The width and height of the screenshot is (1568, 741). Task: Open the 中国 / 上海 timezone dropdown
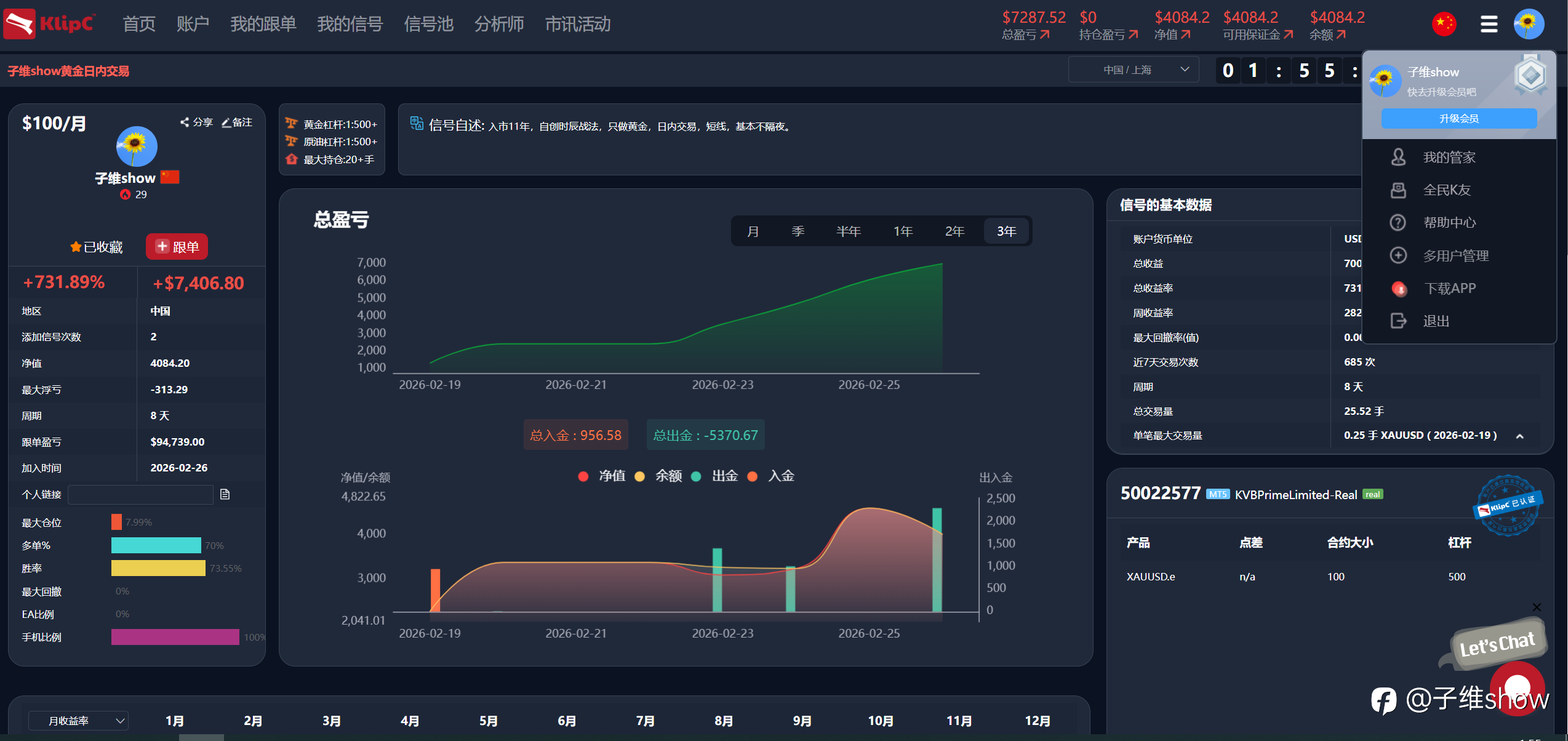1134,70
